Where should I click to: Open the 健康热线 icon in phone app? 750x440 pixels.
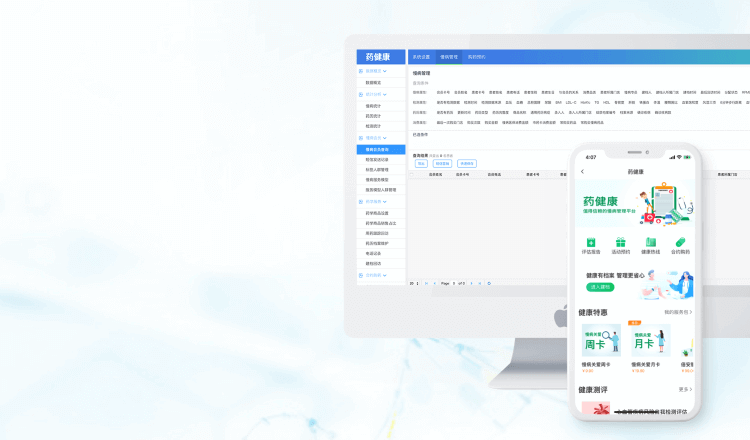650,243
